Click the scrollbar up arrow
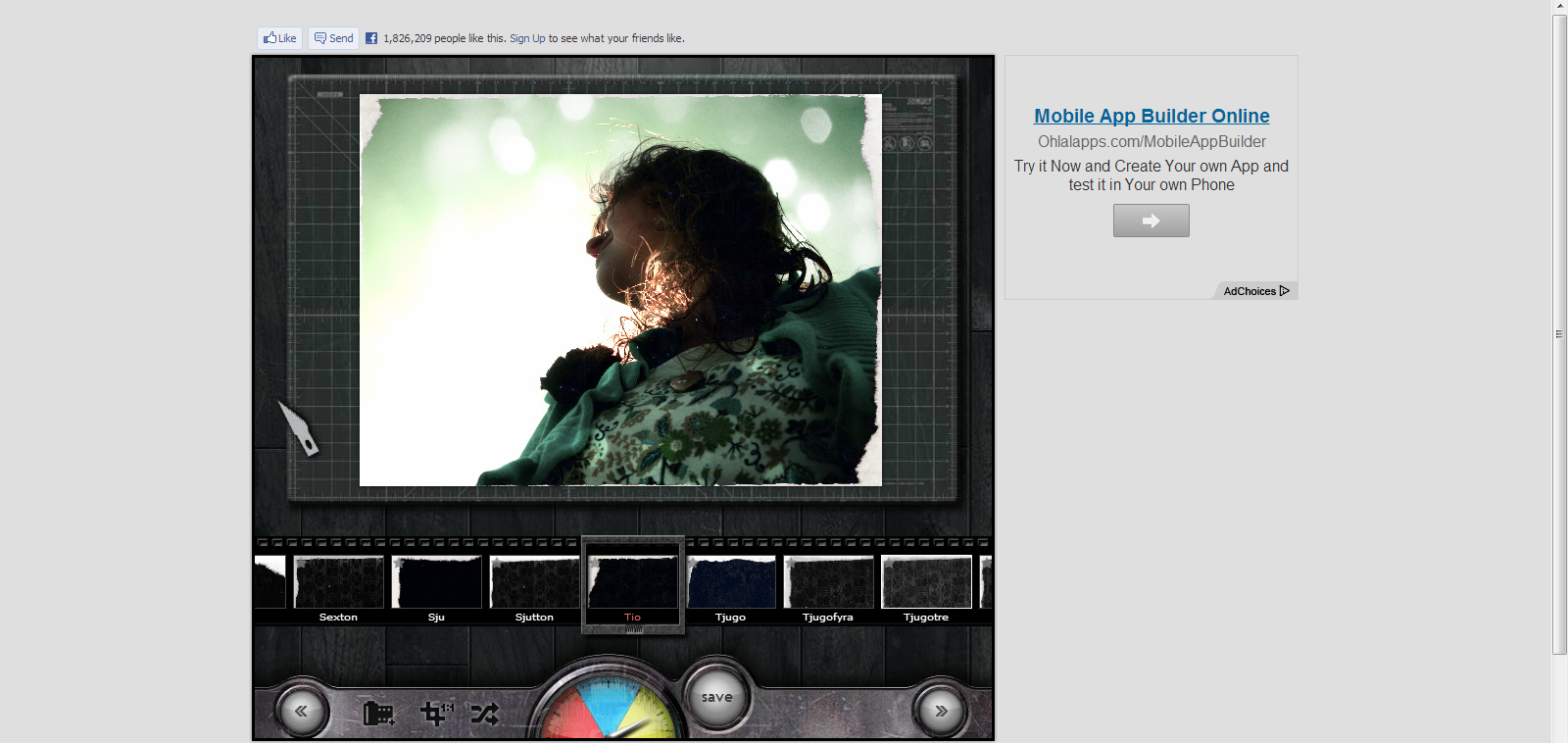This screenshot has width=1568, height=743. 1559,7
